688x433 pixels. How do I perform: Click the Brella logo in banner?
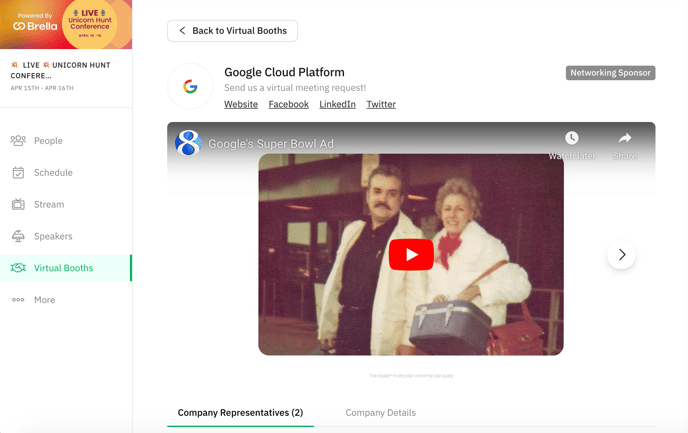tap(35, 26)
